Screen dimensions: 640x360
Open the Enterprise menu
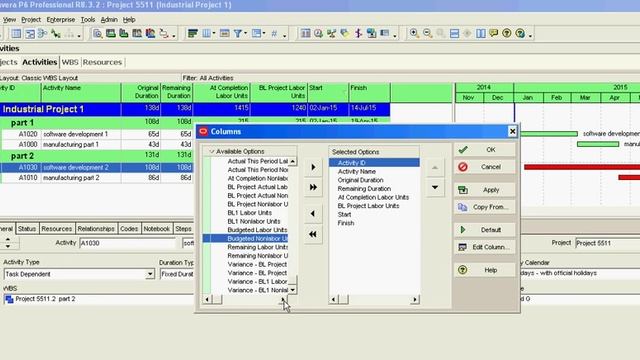coord(61,20)
